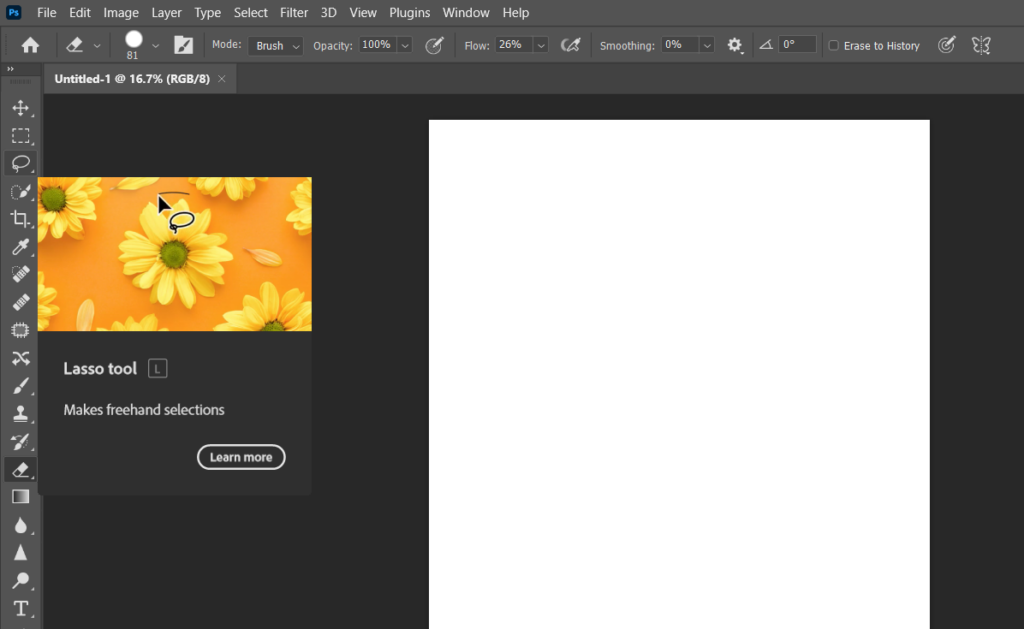
Task: Select the Lasso tool in the toolbar
Action: tap(20, 163)
